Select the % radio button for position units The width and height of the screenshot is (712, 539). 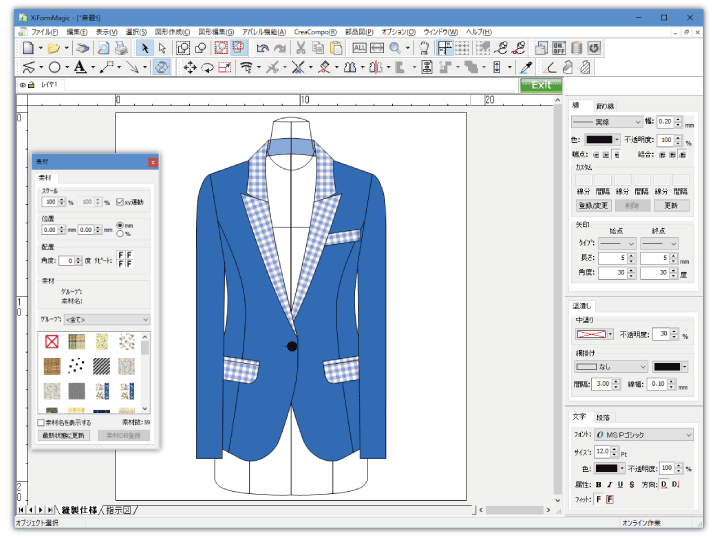point(120,233)
